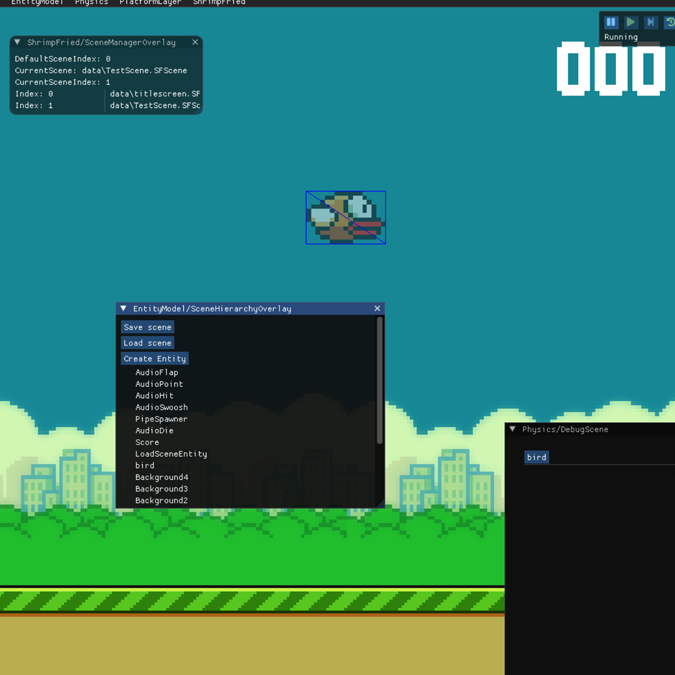Viewport: 675px width, 675px height.
Task: Open the EntityModel menu
Action: (37, 3)
